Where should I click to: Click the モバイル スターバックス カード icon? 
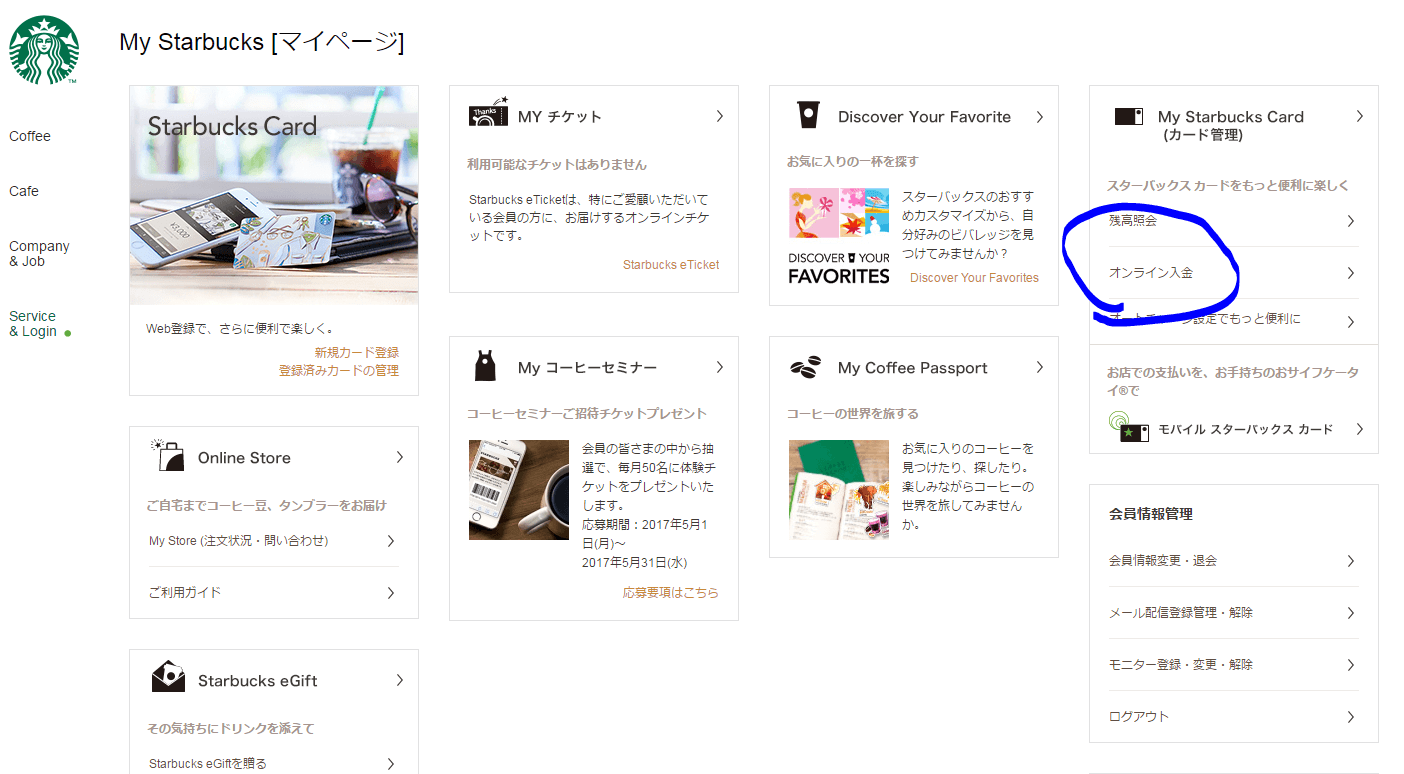tap(1128, 427)
